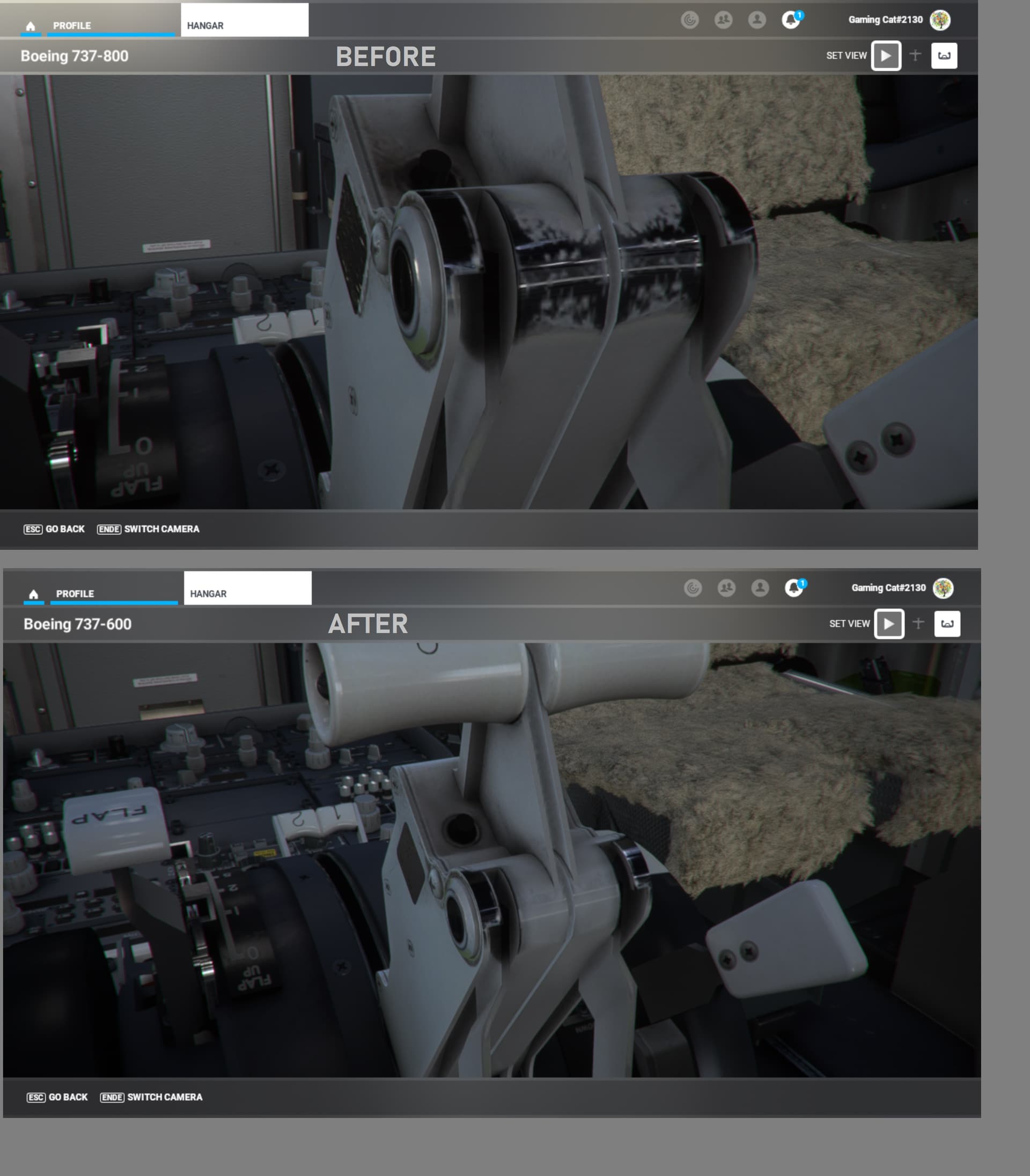
Task: Click the single-person profile icon in BEFORE header
Action: [757, 20]
